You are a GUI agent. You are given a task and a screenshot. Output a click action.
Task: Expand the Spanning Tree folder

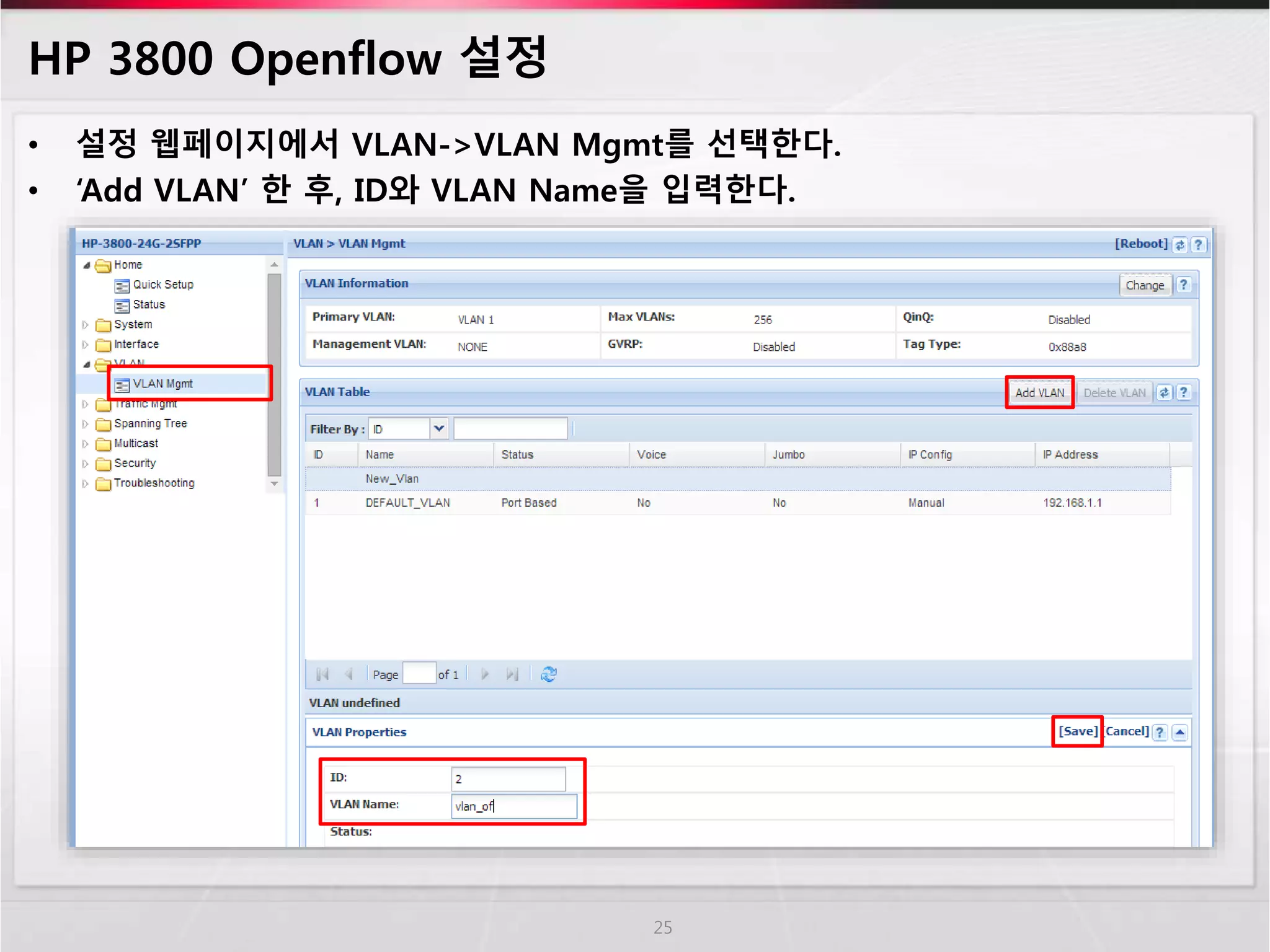tap(86, 424)
